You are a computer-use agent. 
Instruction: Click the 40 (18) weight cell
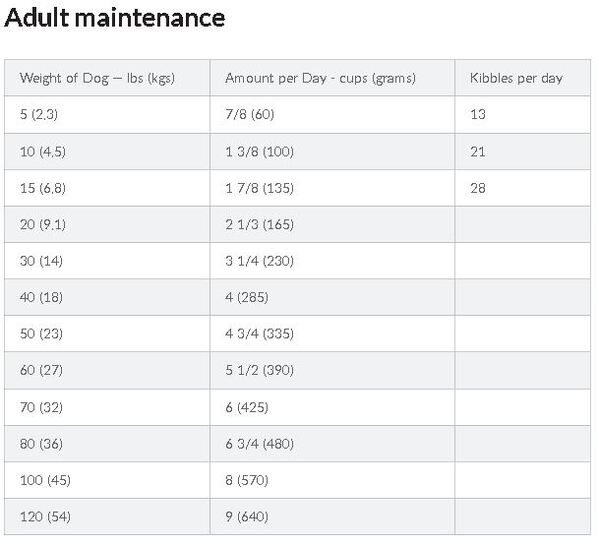tap(107, 297)
